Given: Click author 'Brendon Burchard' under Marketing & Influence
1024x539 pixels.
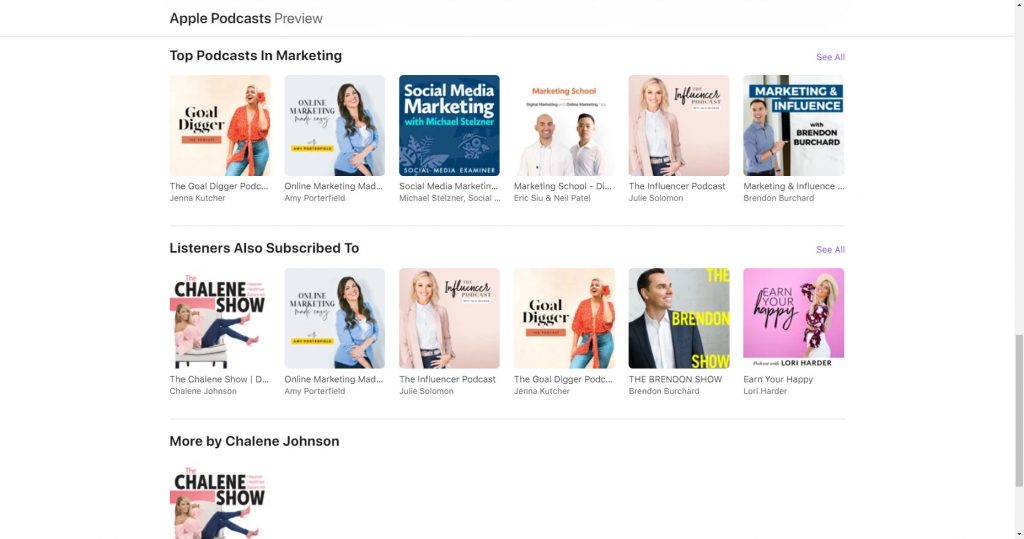Looking at the screenshot, I should [x=778, y=198].
